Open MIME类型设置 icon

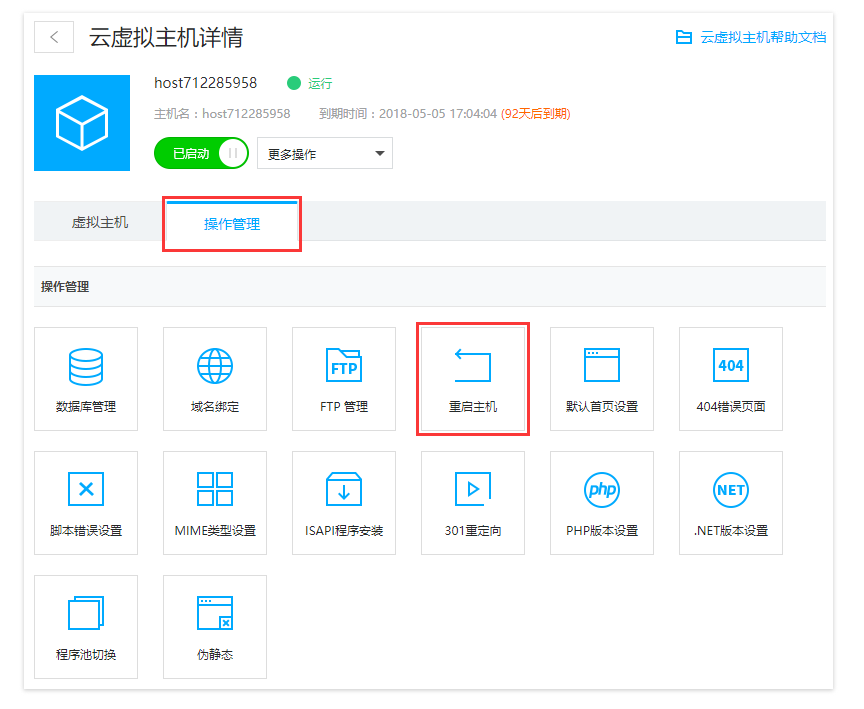(215, 491)
